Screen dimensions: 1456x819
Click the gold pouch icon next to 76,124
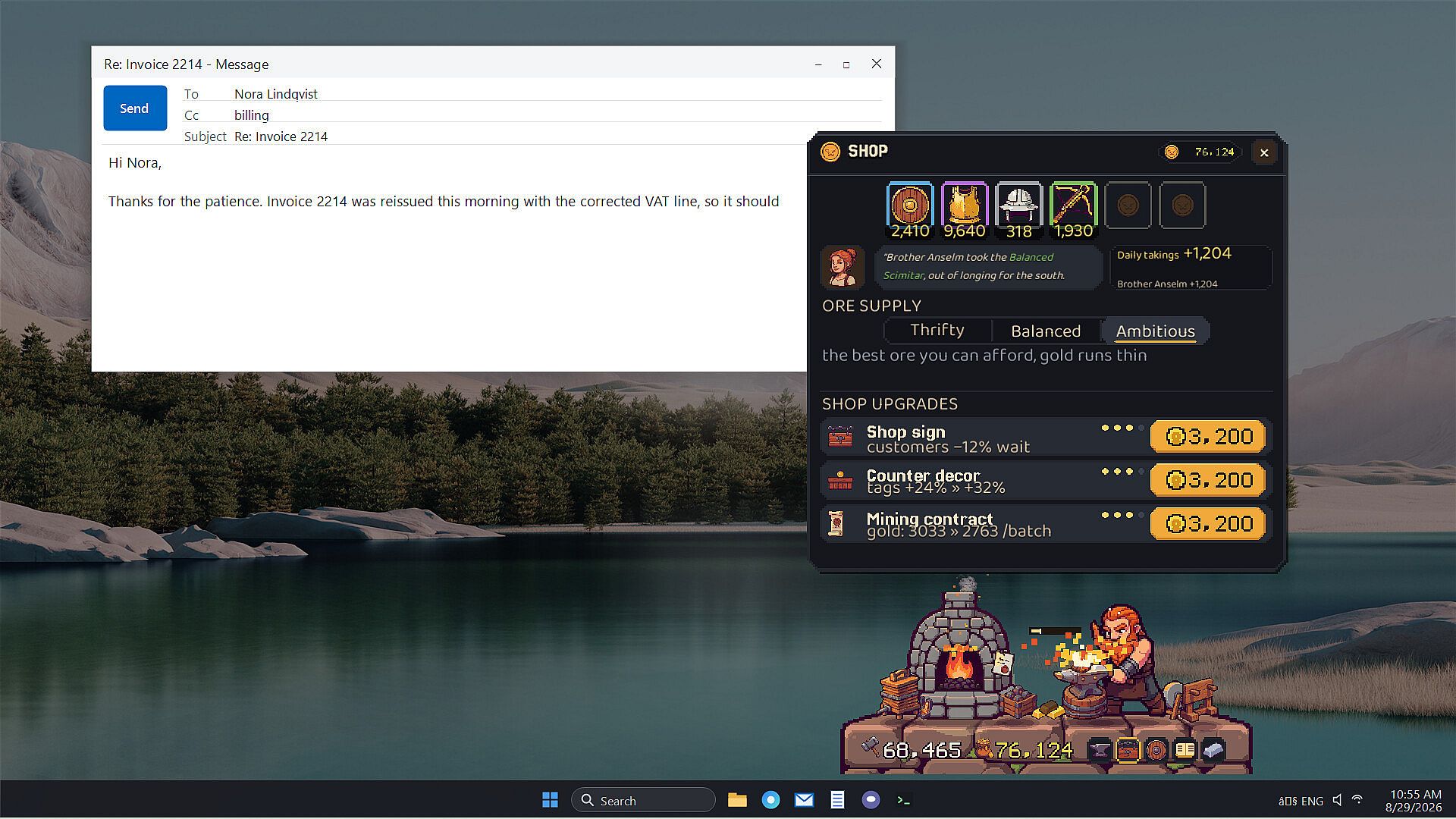(x=984, y=749)
